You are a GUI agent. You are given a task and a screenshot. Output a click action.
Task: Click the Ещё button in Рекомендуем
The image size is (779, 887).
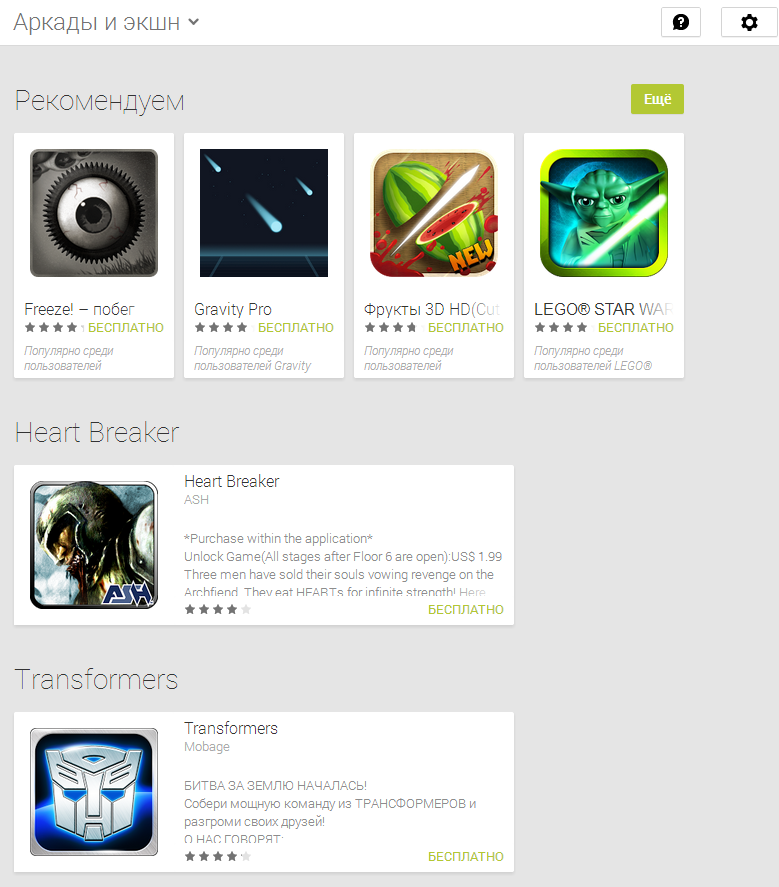coord(657,99)
